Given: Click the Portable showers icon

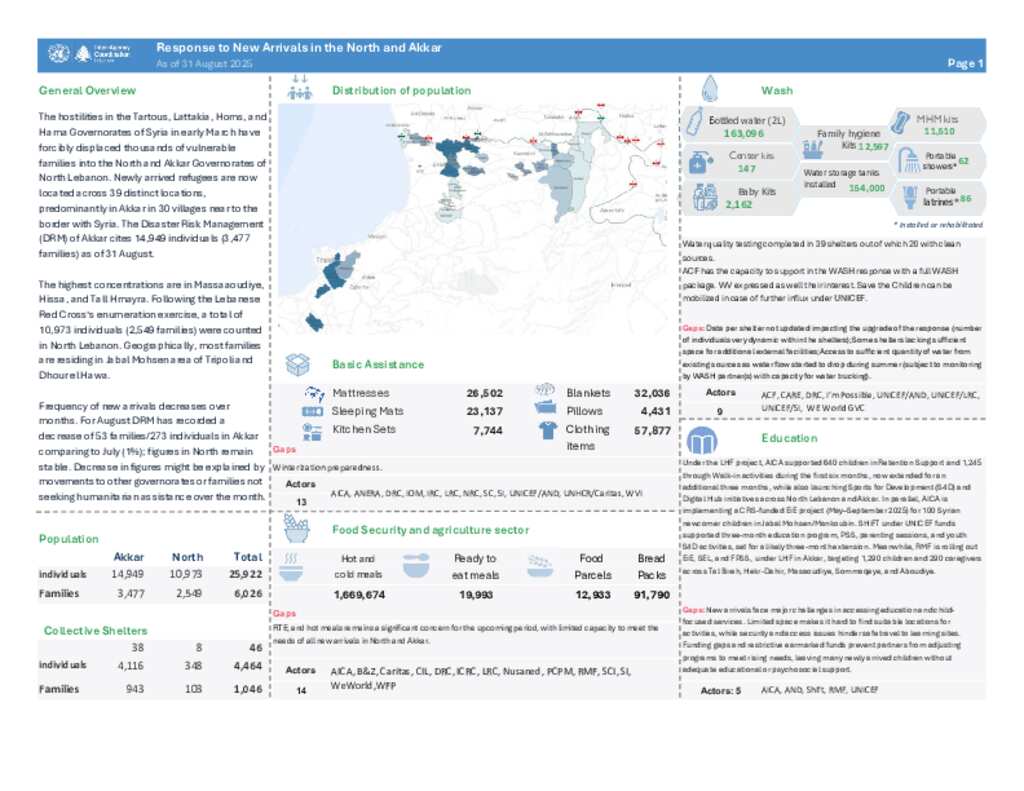Looking at the screenshot, I should point(909,159).
